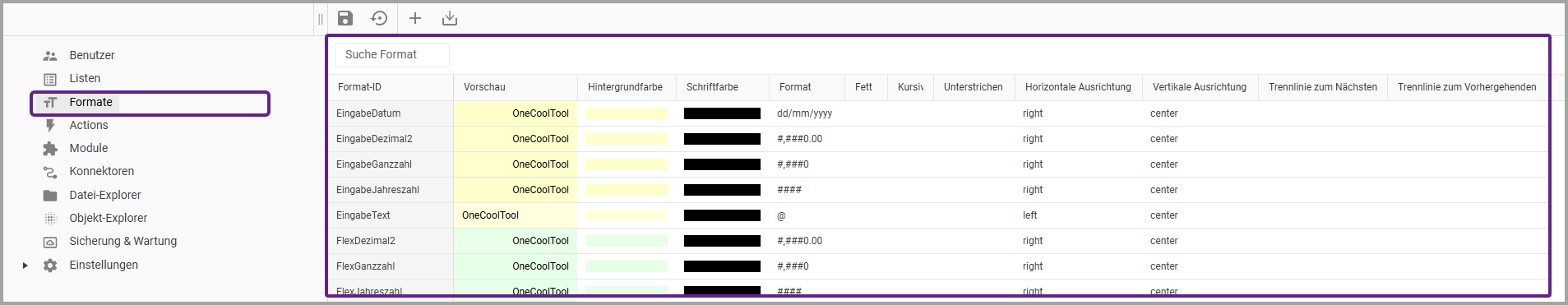Click the Save (floppy disk) icon
This screenshot has width=1568, height=305.
(x=345, y=18)
